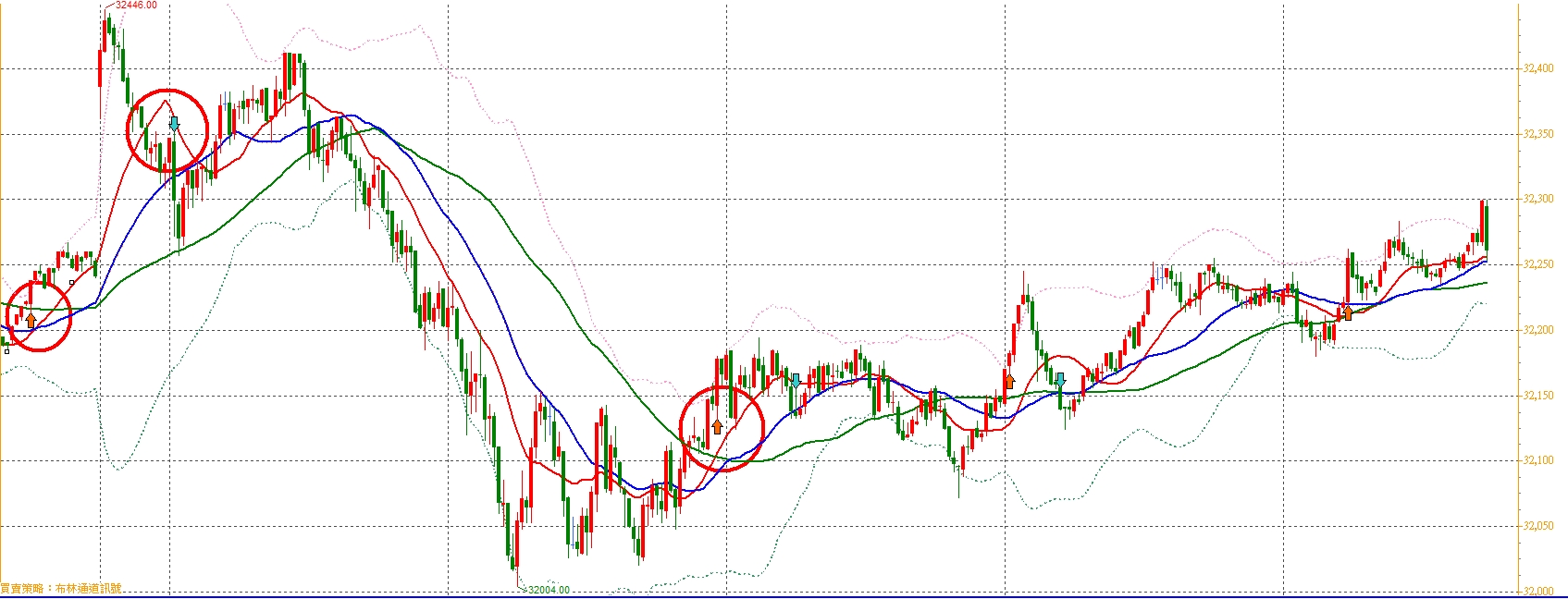Select the orange buy arrow in the bottom-center circle
1568x599 pixels.
click(x=717, y=426)
